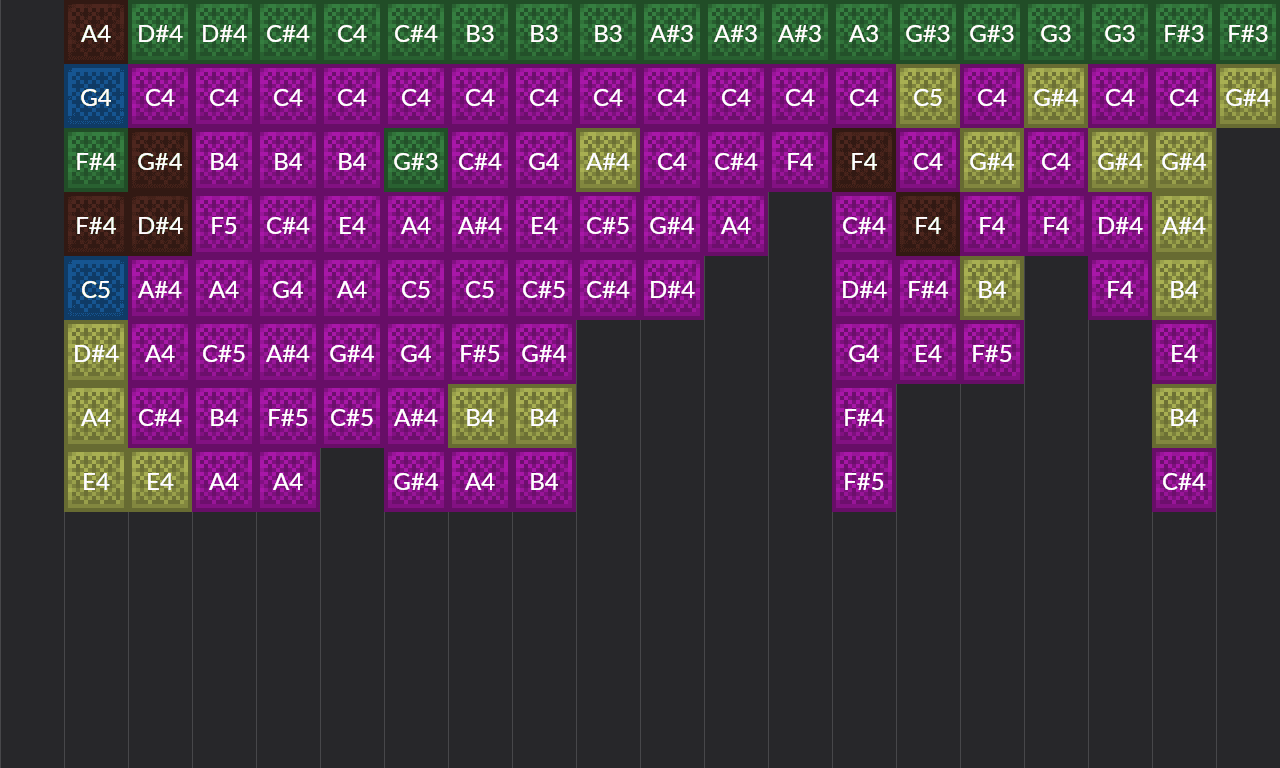Viewport: 1280px width, 768px height.
Task: Select the green C4 in the top row
Action: 352,33
